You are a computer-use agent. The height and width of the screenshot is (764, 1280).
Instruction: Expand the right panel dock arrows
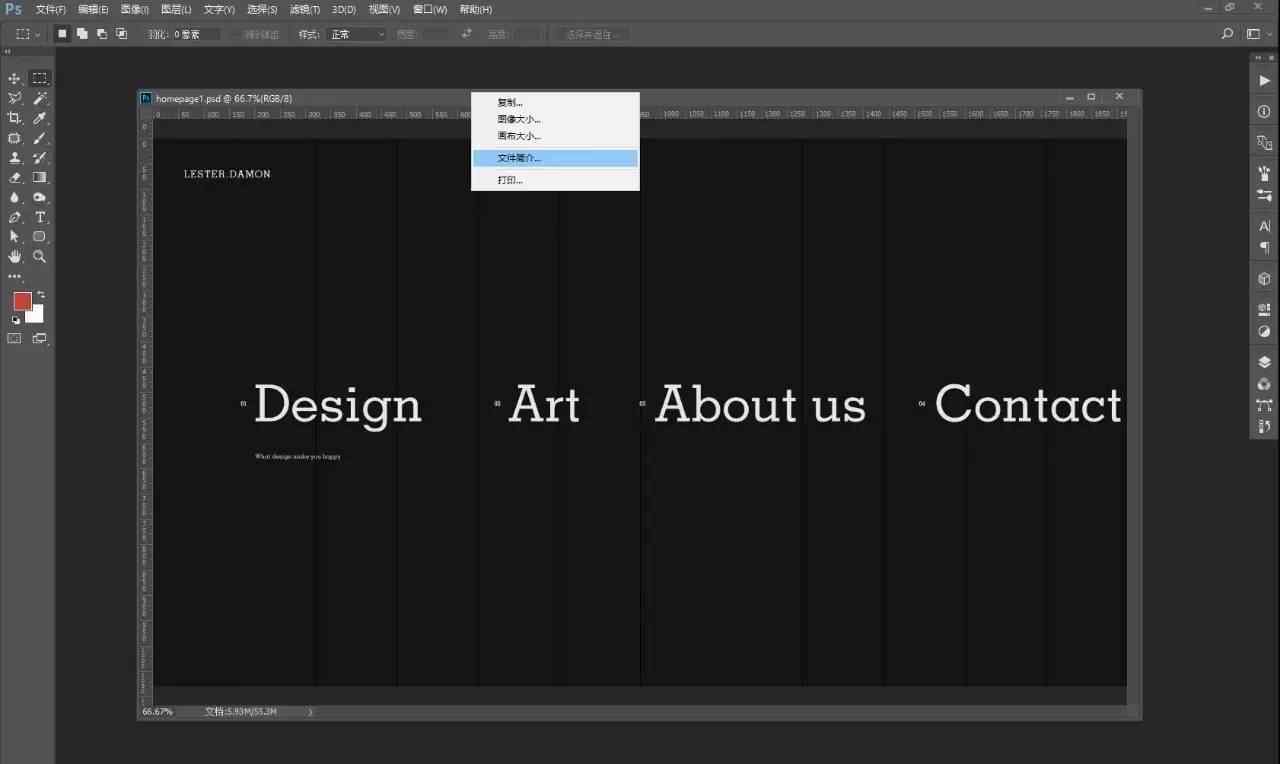pyautogui.click(x=1259, y=58)
